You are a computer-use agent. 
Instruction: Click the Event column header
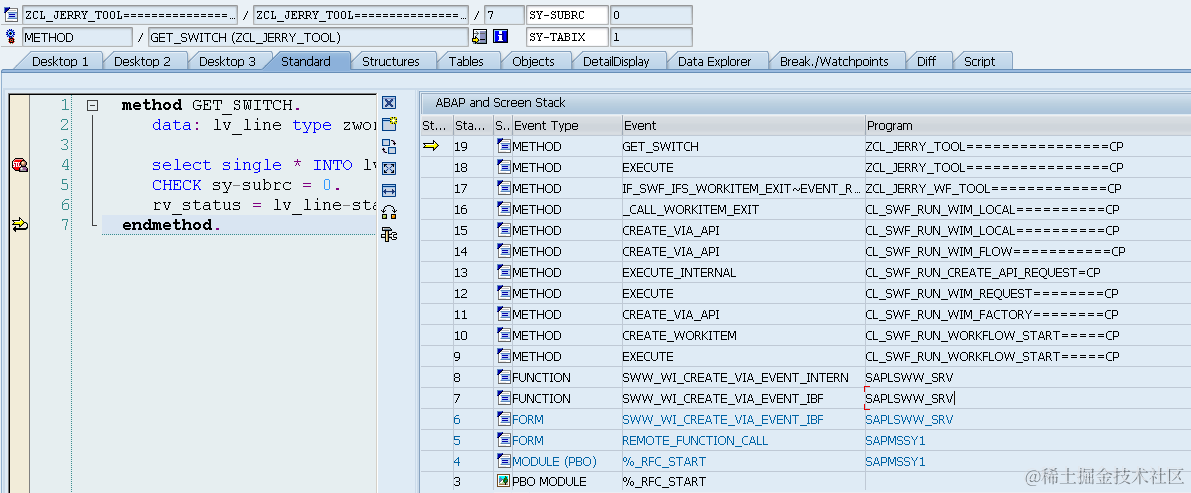[x=743, y=125]
